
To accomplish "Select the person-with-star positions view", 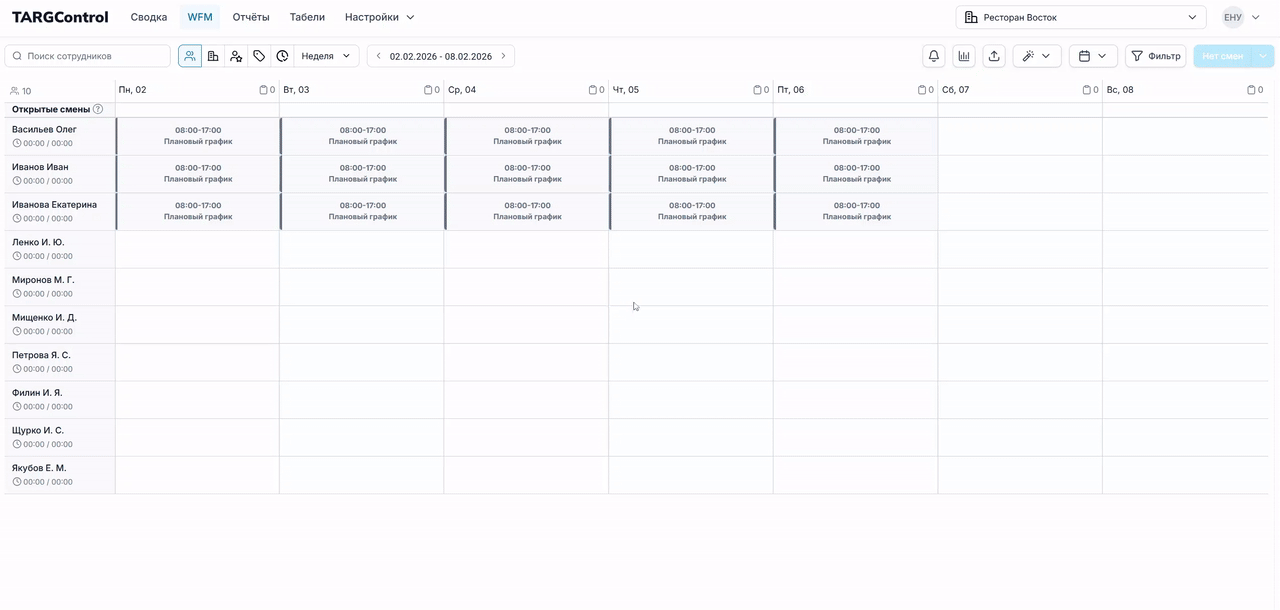I will [236, 56].
